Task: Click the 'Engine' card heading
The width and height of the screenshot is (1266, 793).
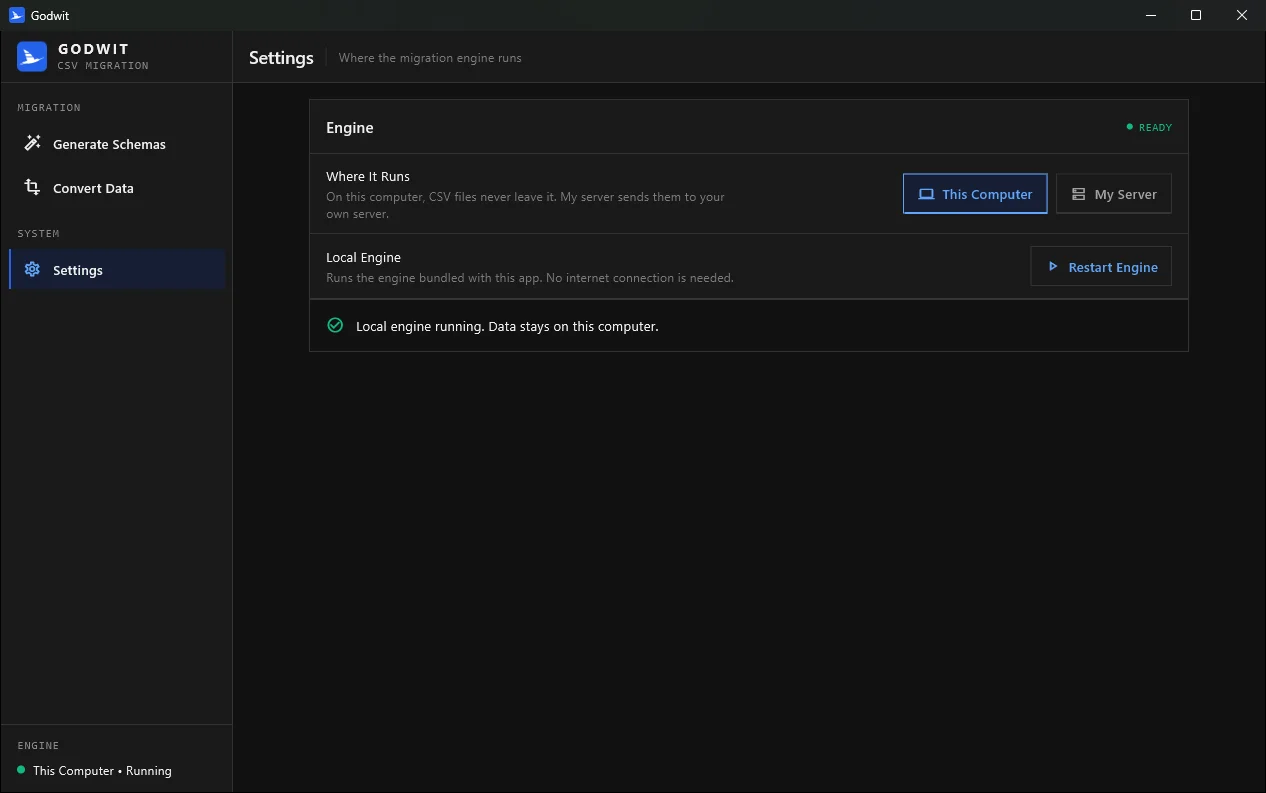Action: click(350, 128)
